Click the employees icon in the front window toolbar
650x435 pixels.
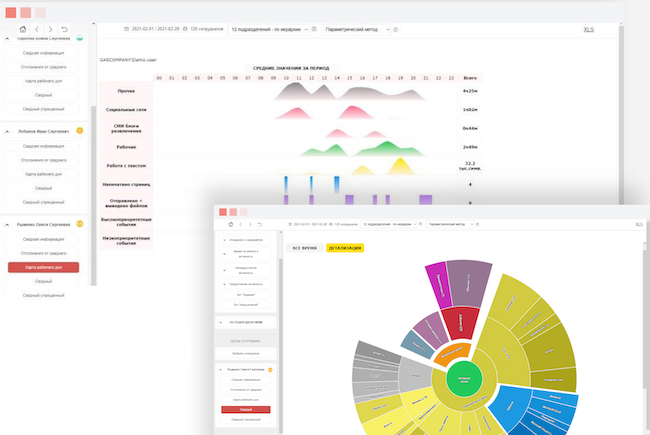pos(331,224)
